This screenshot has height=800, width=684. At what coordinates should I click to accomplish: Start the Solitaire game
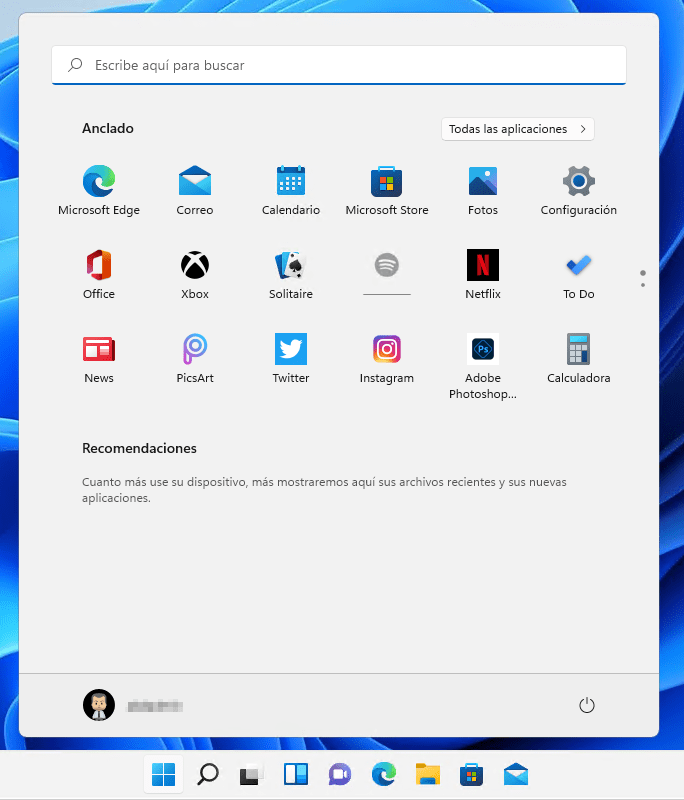coord(291,274)
